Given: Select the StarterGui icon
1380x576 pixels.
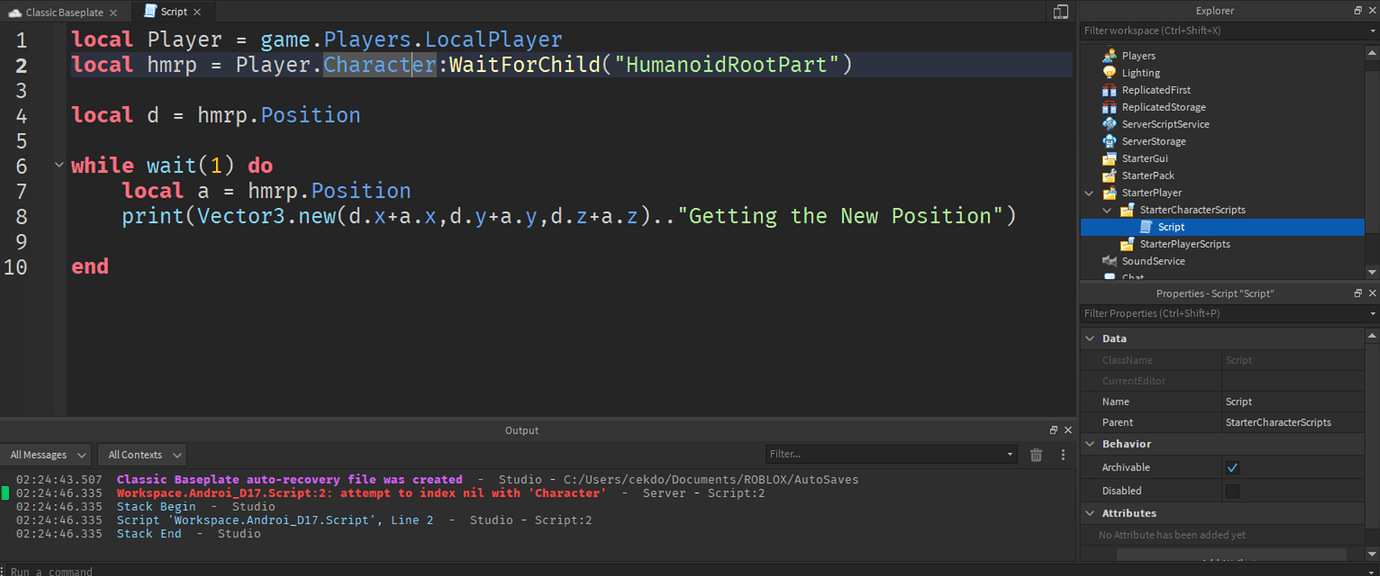Looking at the screenshot, I should pos(1109,158).
